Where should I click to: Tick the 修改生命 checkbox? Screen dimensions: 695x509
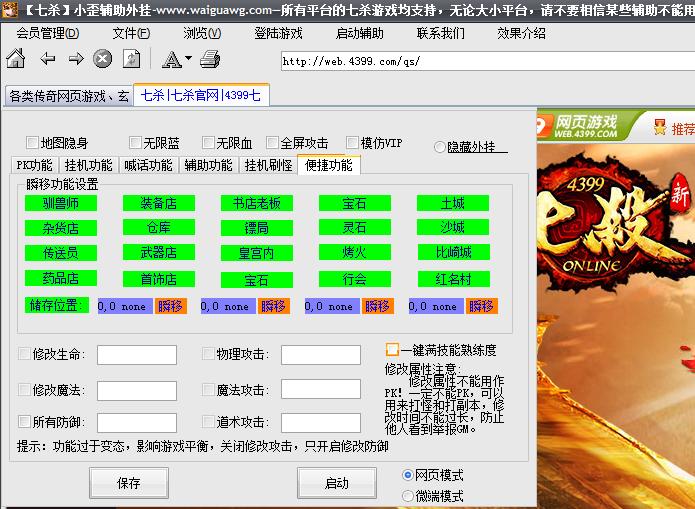coord(24,353)
